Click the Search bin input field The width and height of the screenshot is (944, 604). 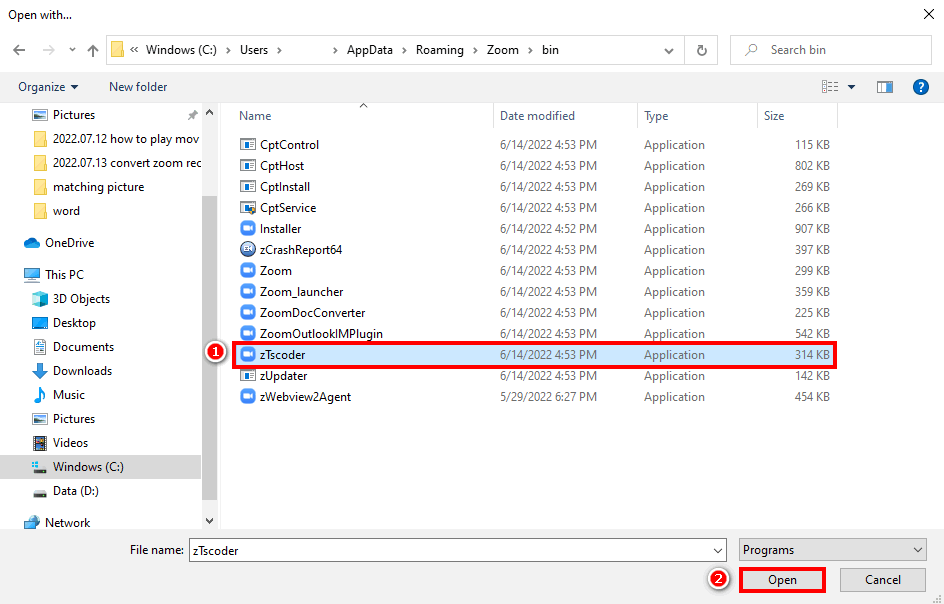[840, 50]
